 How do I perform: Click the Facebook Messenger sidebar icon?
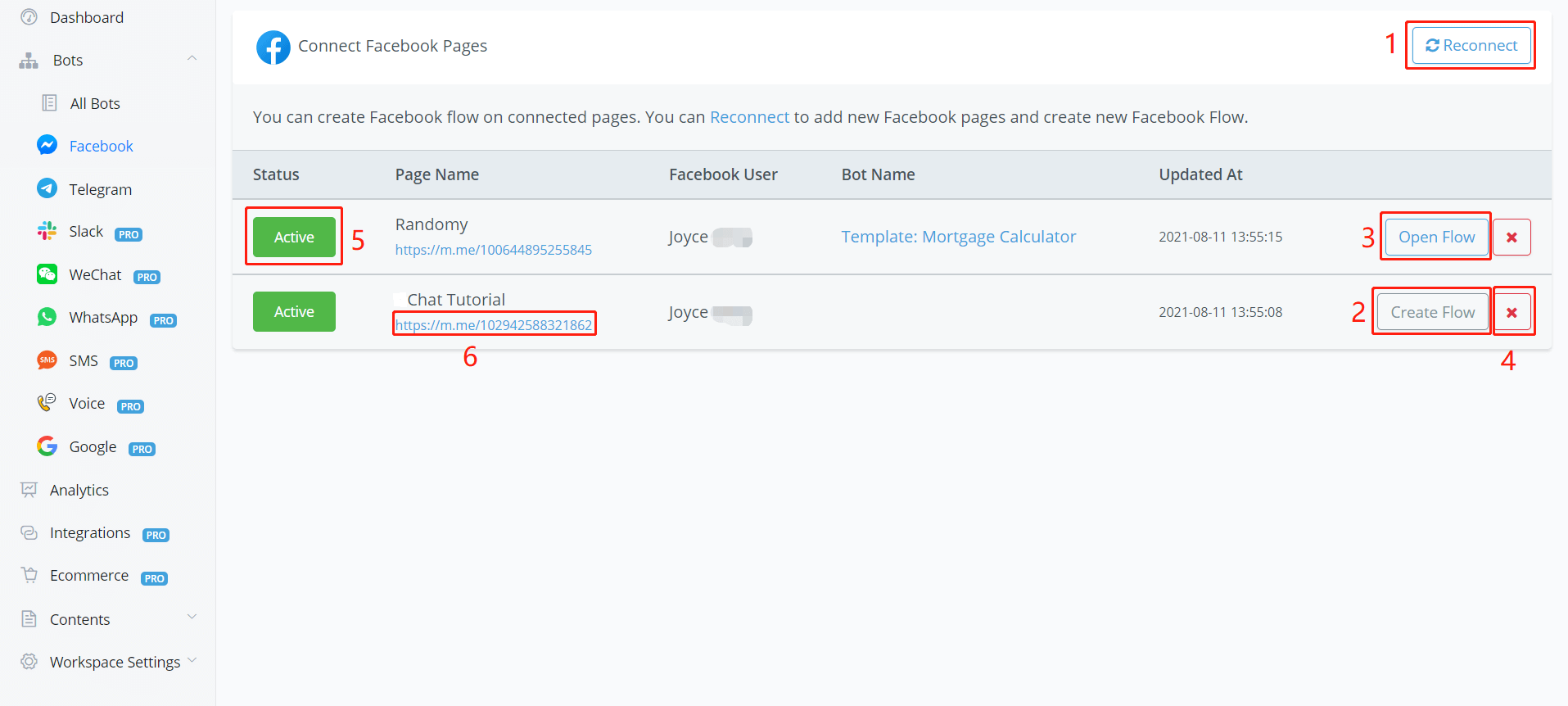pyautogui.click(x=47, y=145)
